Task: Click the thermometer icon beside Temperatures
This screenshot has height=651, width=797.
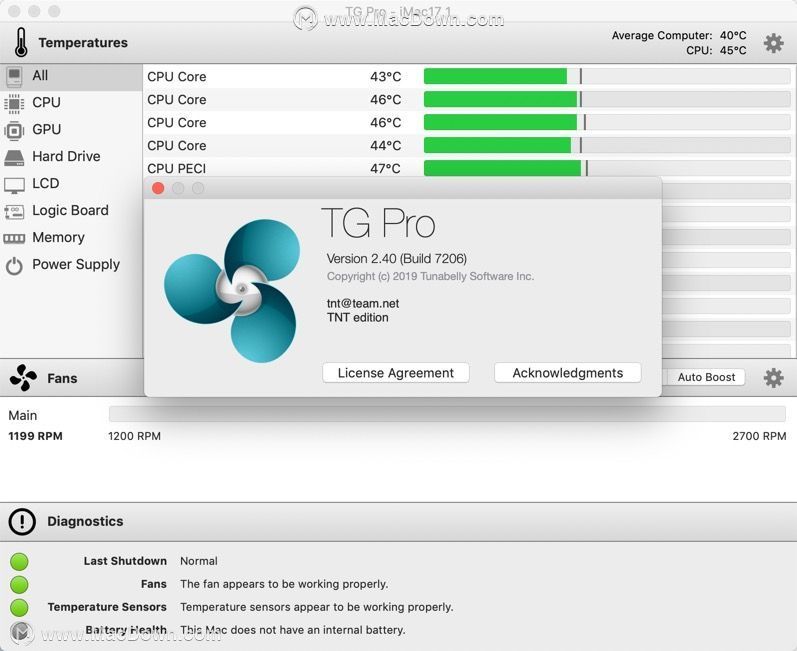Action: click(x=21, y=42)
